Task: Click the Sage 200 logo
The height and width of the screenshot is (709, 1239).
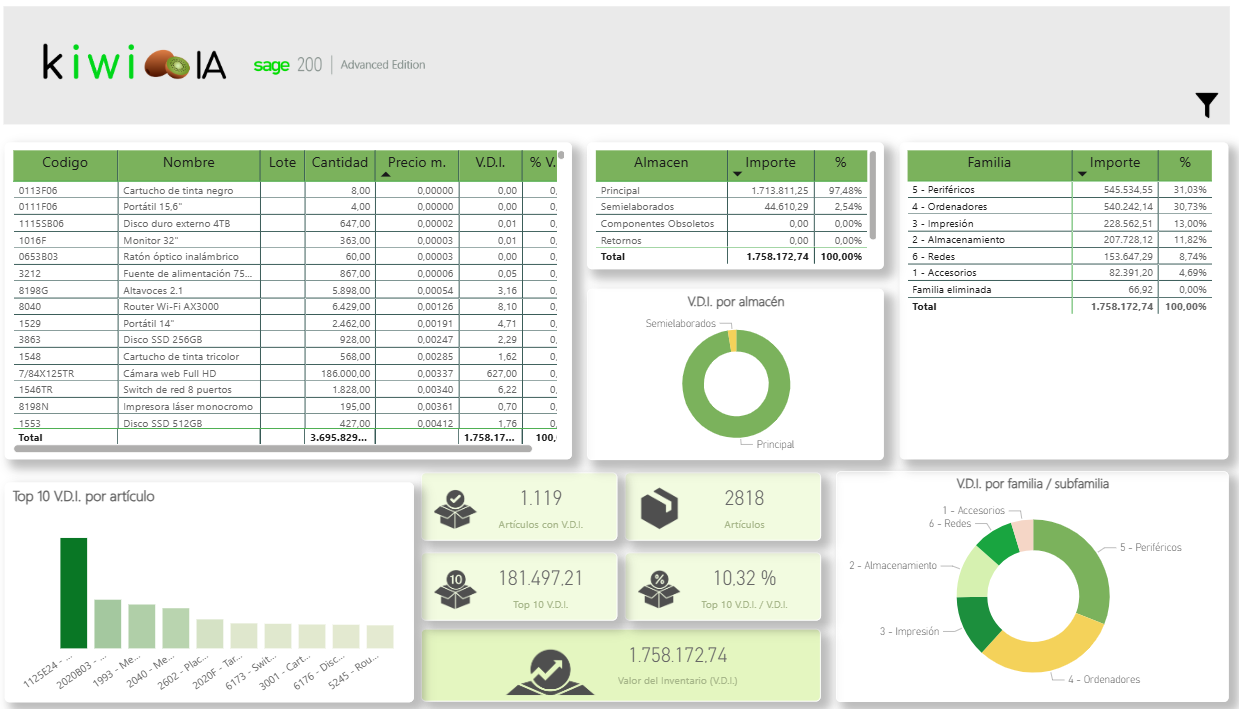Action: point(287,65)
